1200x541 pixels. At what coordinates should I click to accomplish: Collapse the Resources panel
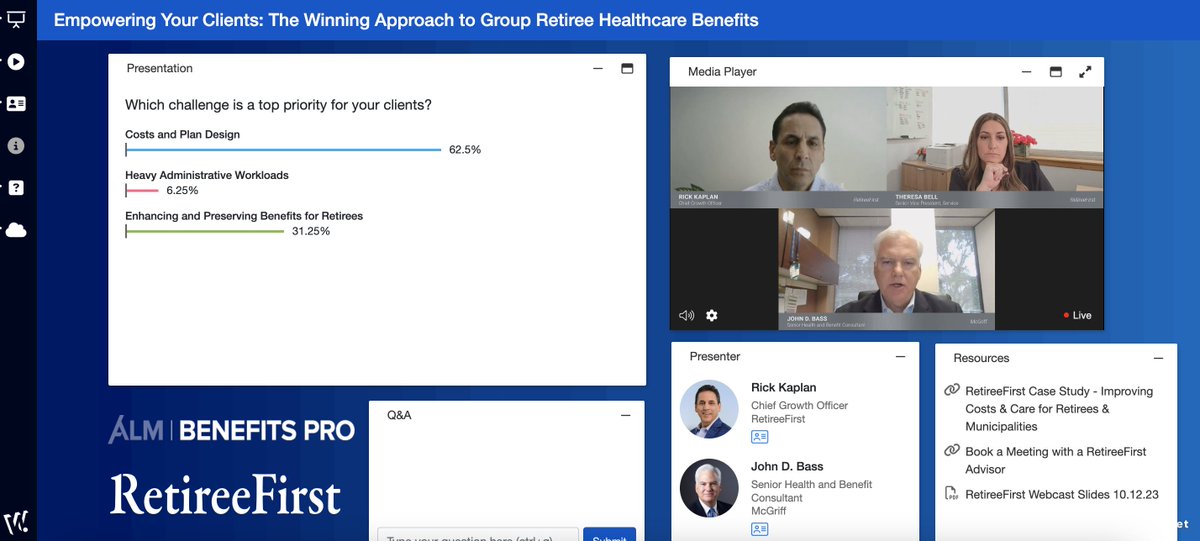1158,358
